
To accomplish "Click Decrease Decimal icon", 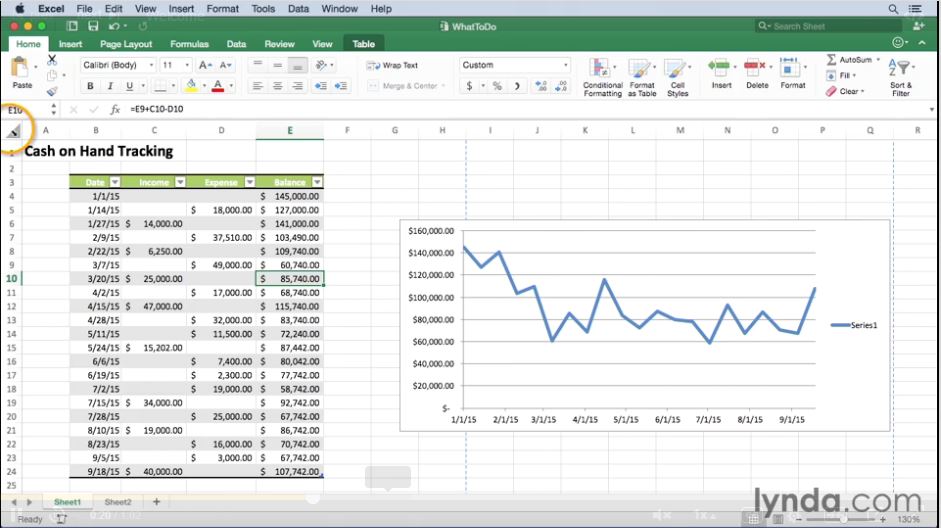I will [x=561, y=86].
